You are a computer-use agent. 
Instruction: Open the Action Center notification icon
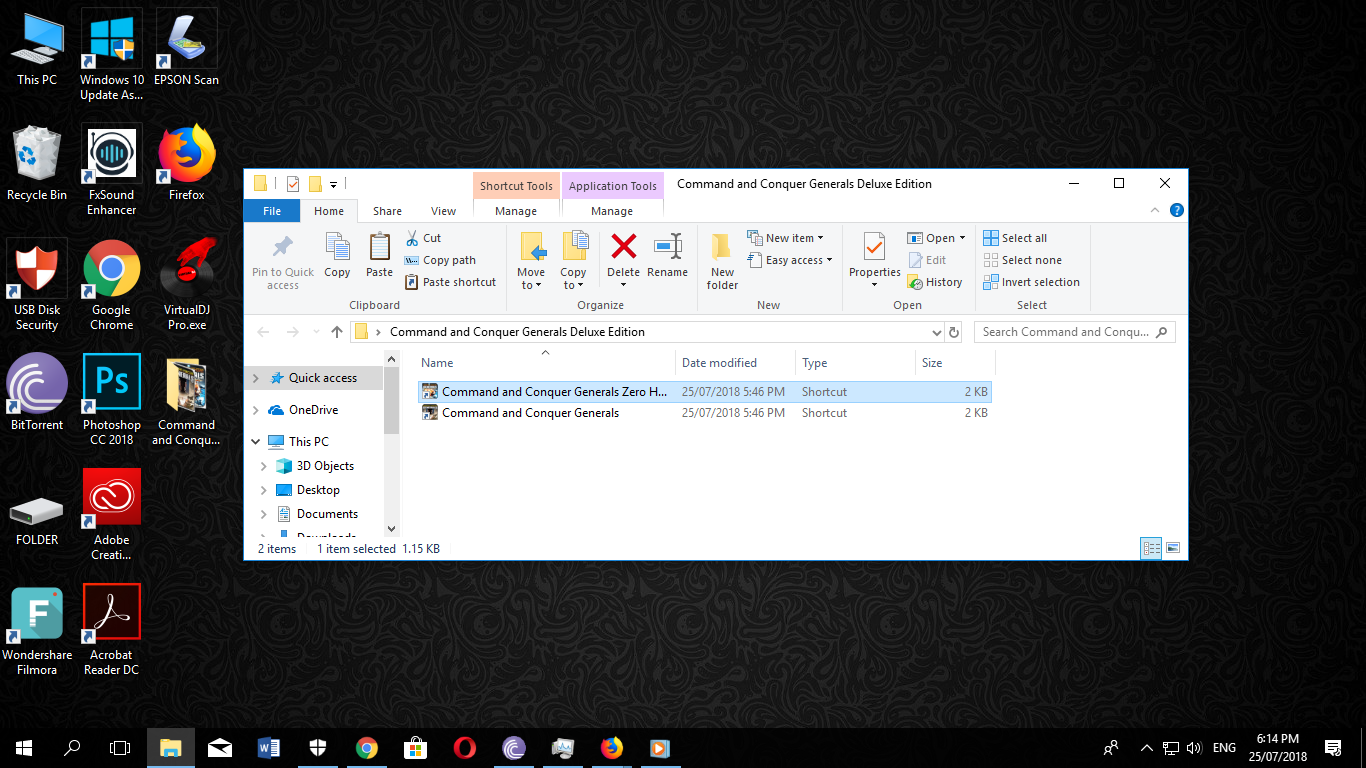pyautogui.click(x=1332, y=747)
